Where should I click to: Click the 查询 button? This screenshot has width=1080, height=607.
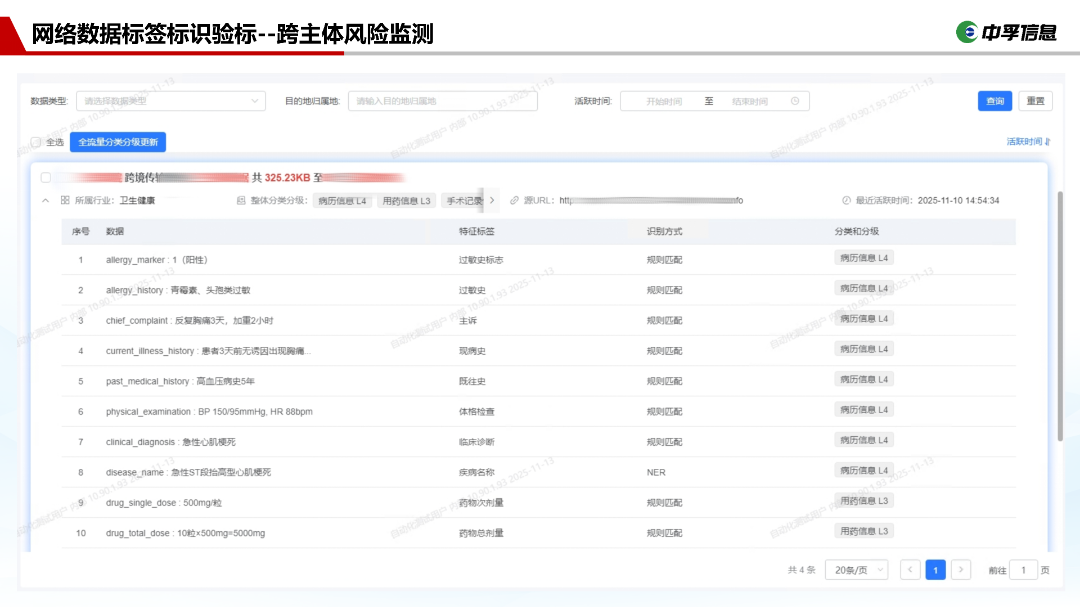pos(994,101)
